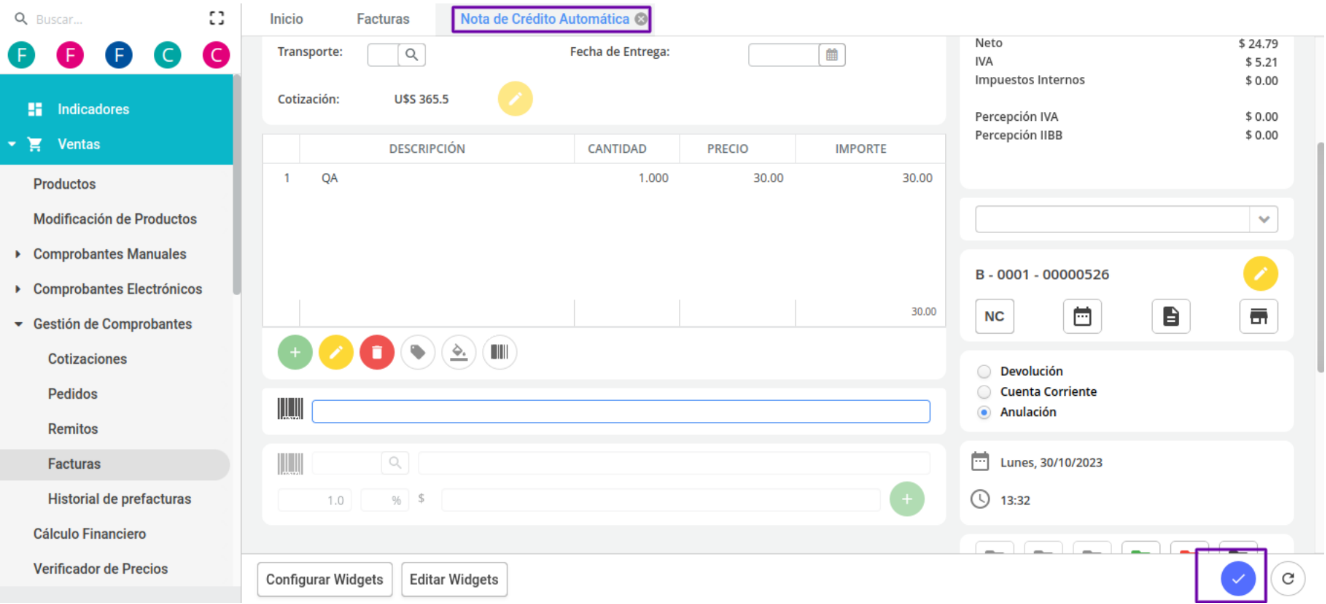This screenshot has height=604, width=1326.
Task: Click the teal C avatar circle
Action: 167,55
